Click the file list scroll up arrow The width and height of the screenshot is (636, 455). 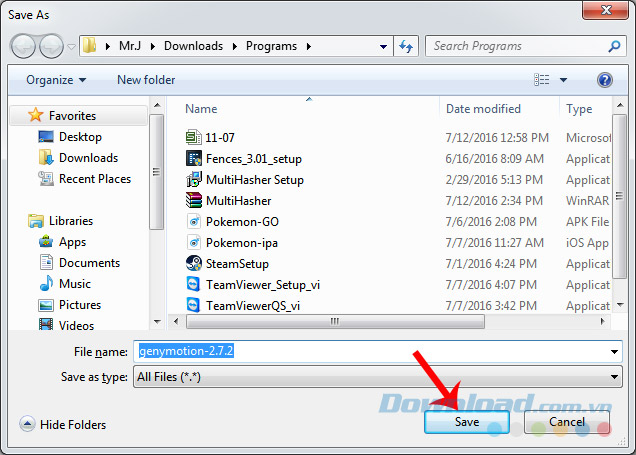pyautogui.click(x=620, y=105)
